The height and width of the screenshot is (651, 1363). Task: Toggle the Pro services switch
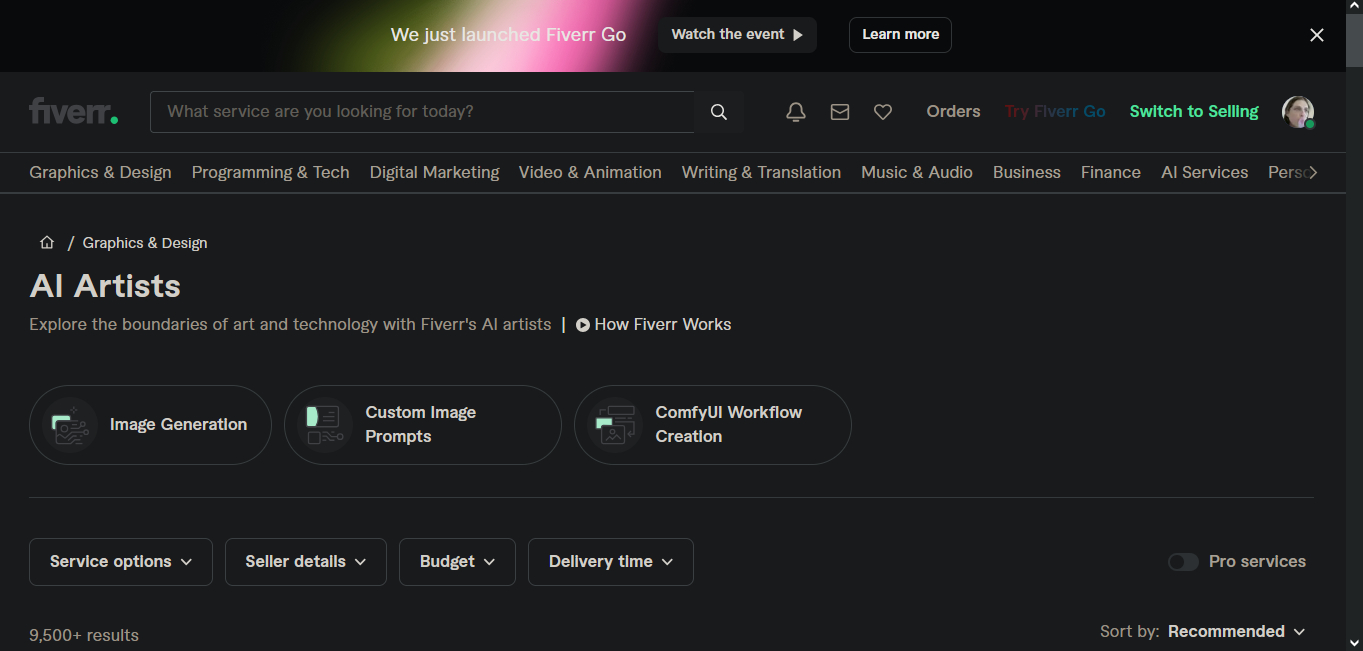pos(1183,562)
